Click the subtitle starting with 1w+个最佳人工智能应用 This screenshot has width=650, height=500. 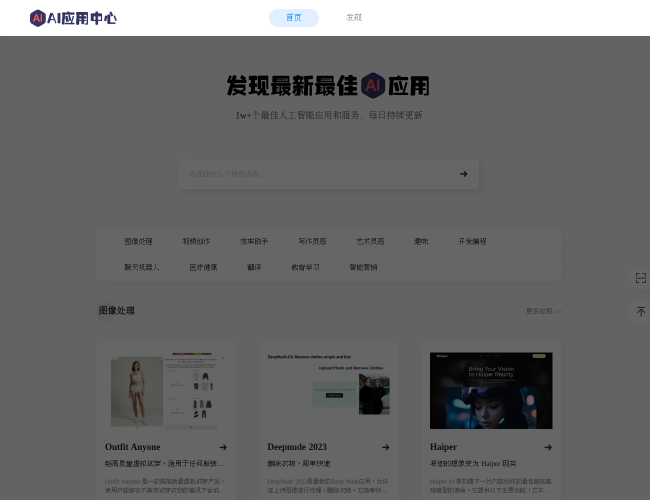tap(329, 115)
